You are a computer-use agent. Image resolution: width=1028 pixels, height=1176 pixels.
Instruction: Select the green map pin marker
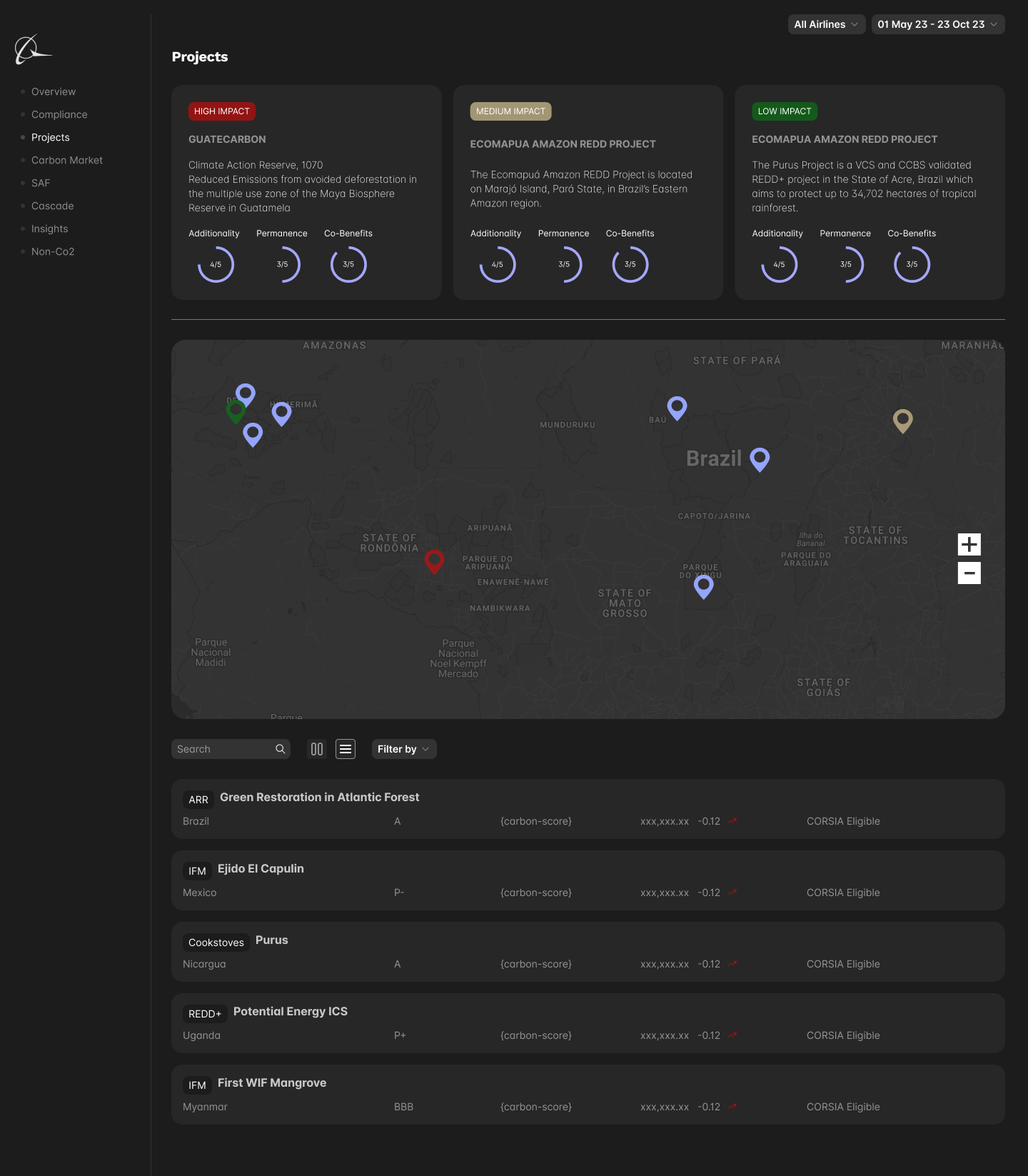pos(236,410)
